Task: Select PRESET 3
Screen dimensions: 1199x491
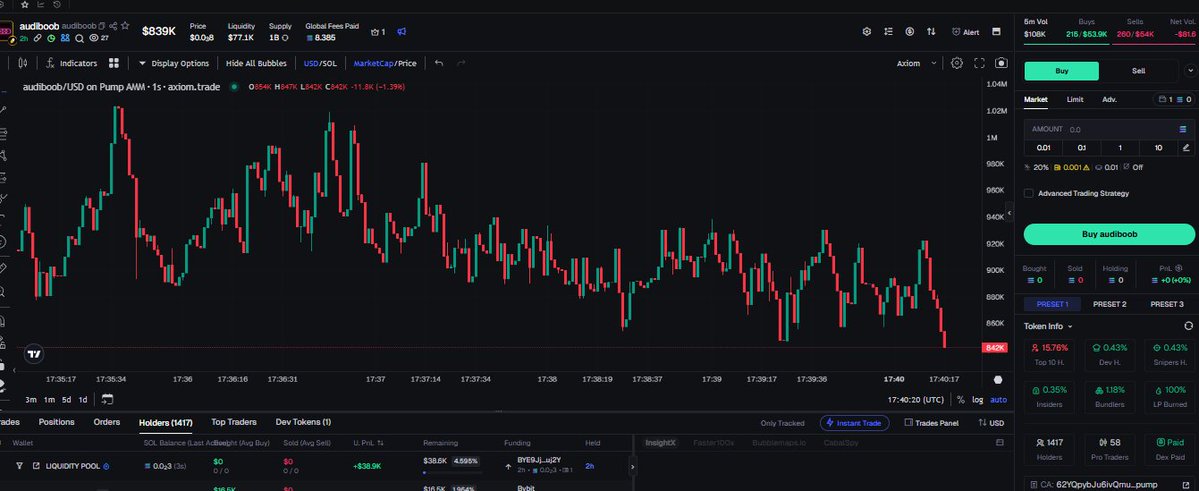Action: (x=1167, y=304)
